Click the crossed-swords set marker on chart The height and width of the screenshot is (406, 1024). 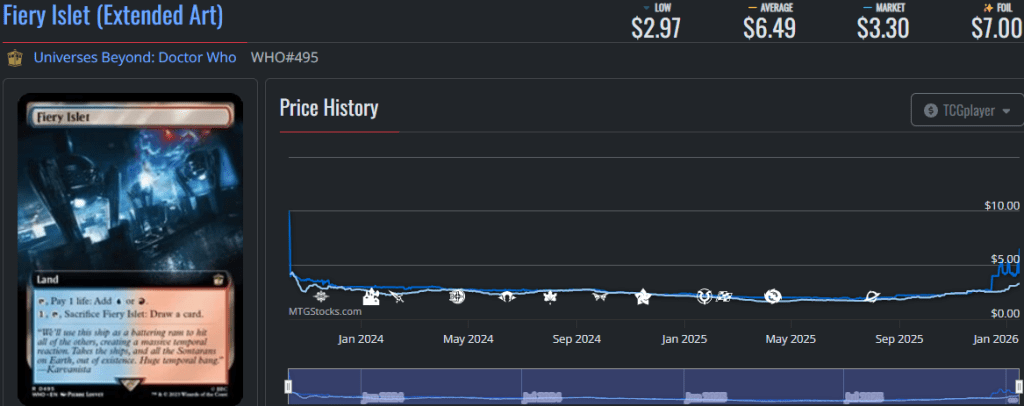pyautogui.click(x=398, y=296)
